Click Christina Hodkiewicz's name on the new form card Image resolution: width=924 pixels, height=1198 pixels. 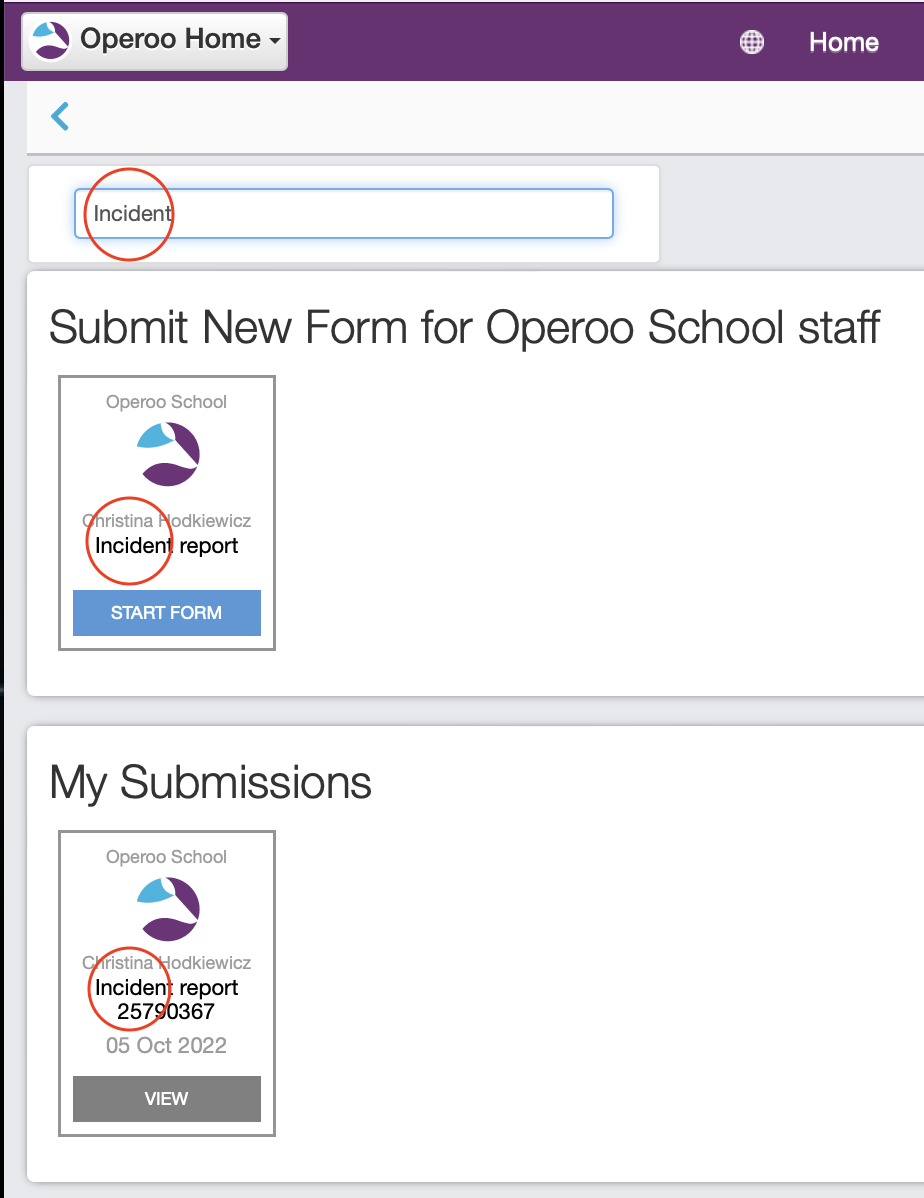pos(167,521)
